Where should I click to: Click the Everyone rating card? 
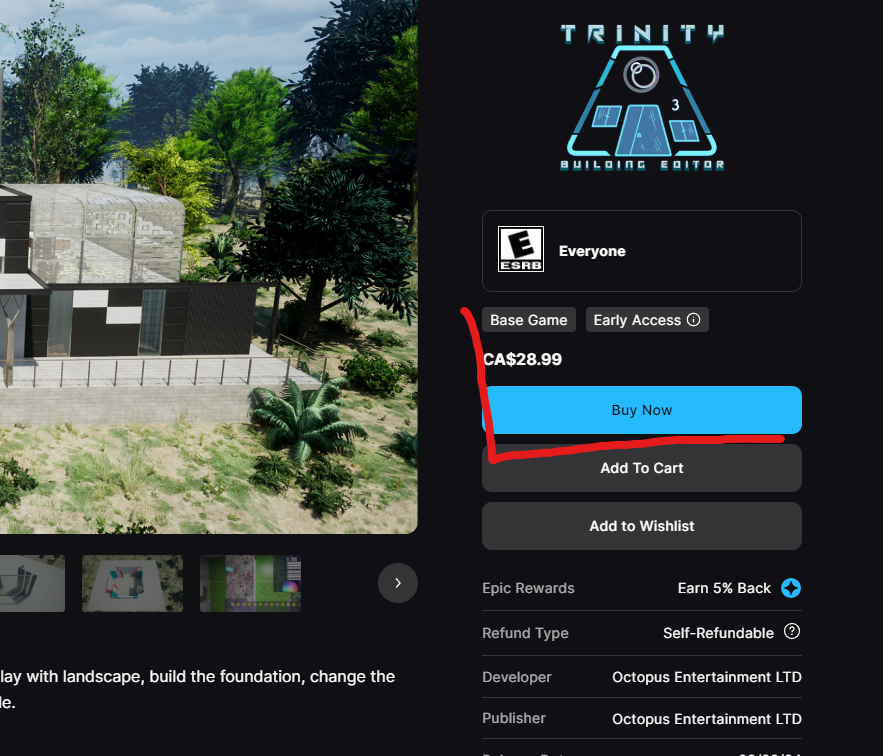coord(642,251)
